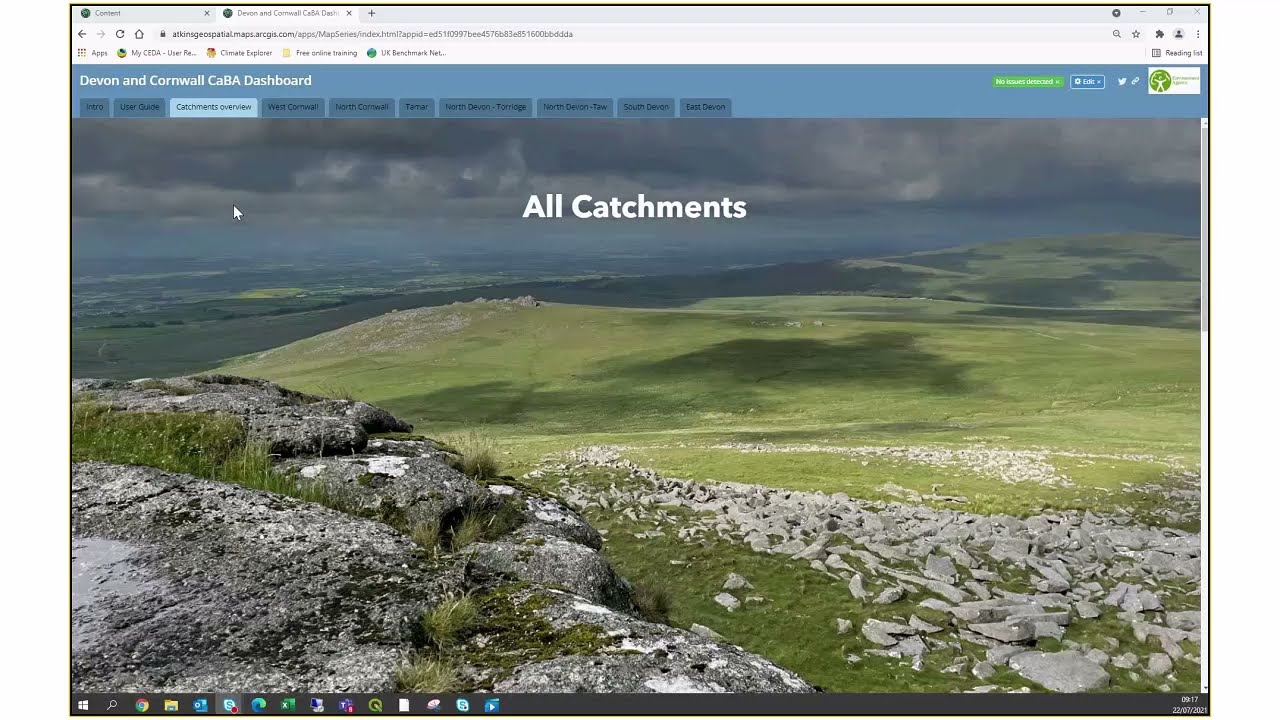Open Microsoft Teams from the taskbar
This screenshot has height=720, width=1280.
click(346, 705)
